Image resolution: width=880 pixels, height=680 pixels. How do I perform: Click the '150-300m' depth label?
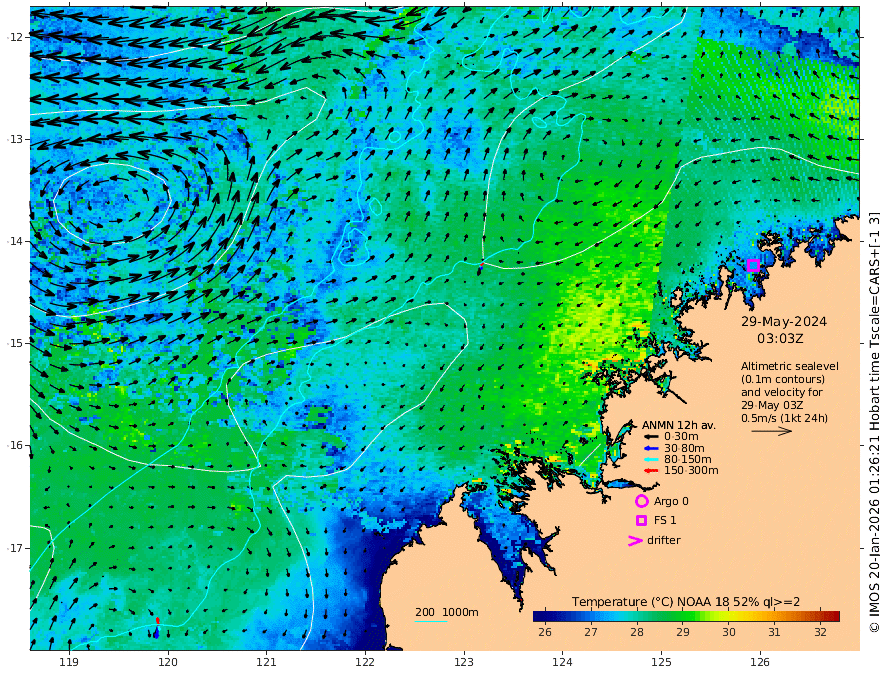coord(691,470)
